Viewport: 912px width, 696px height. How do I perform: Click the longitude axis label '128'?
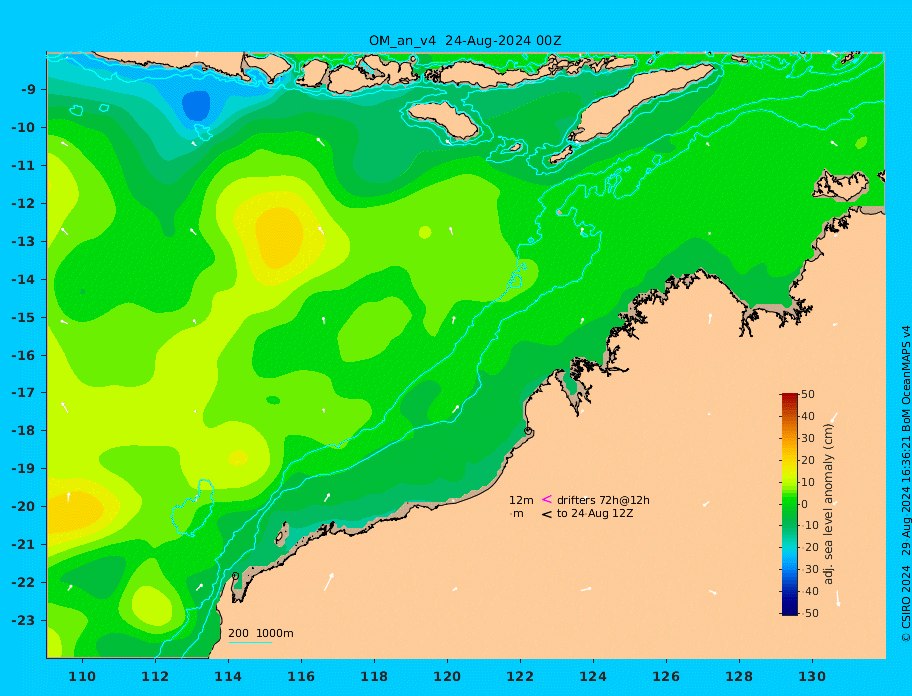739,677
